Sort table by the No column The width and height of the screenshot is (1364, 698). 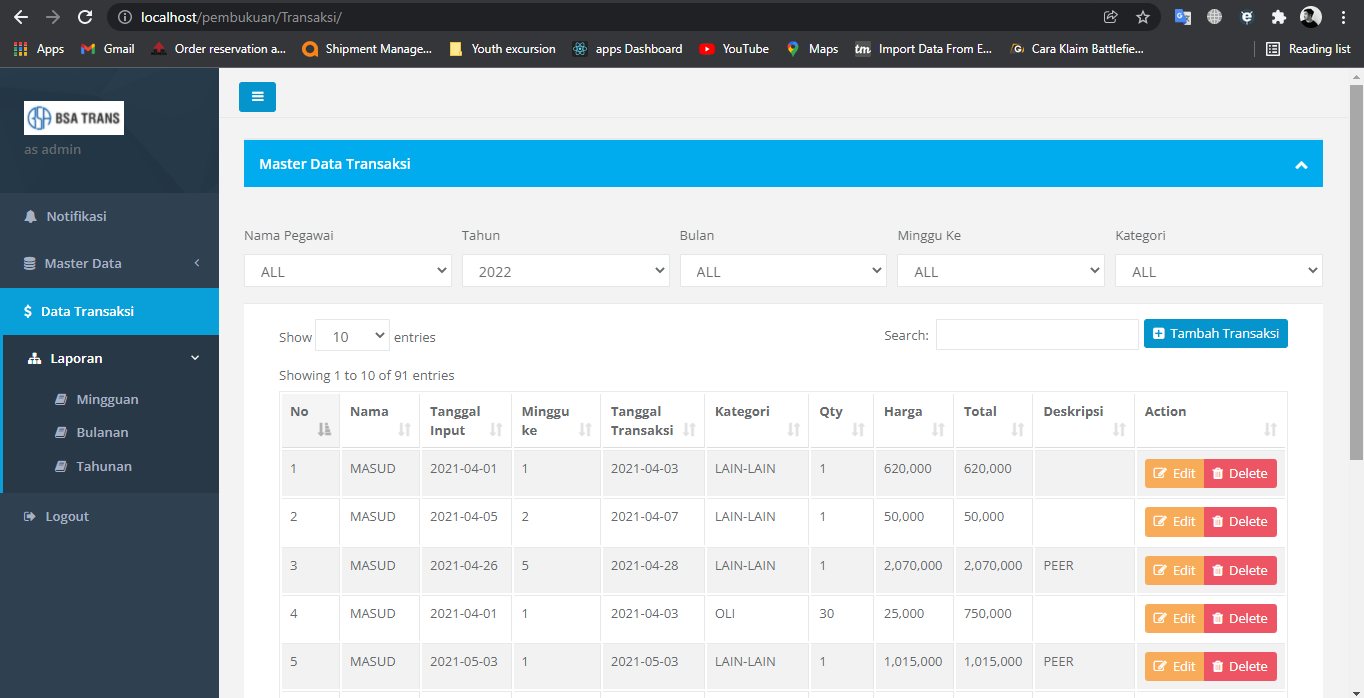[x=310, y=420]
